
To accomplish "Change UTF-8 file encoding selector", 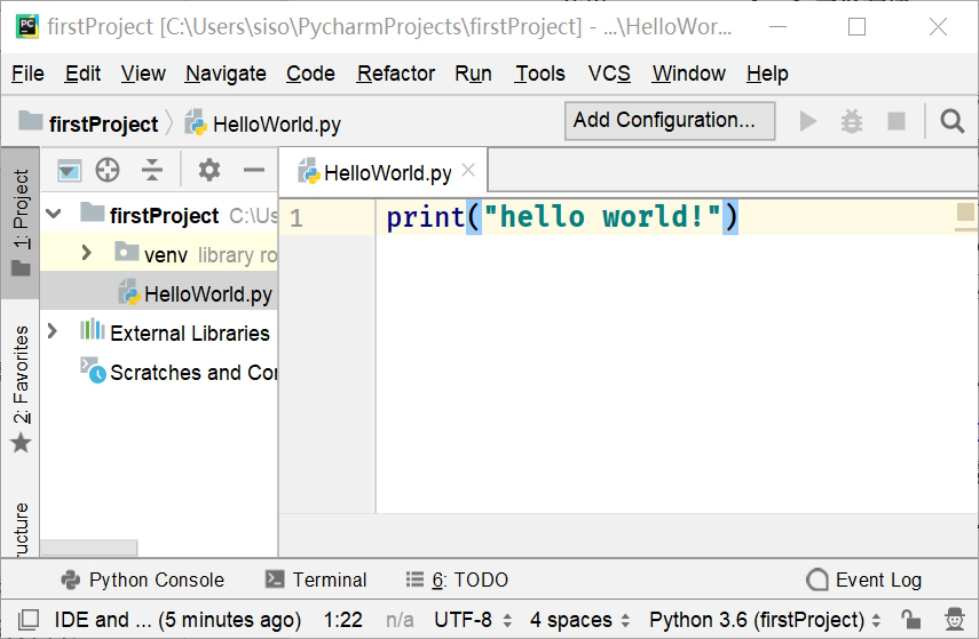I will click(473, 620).
